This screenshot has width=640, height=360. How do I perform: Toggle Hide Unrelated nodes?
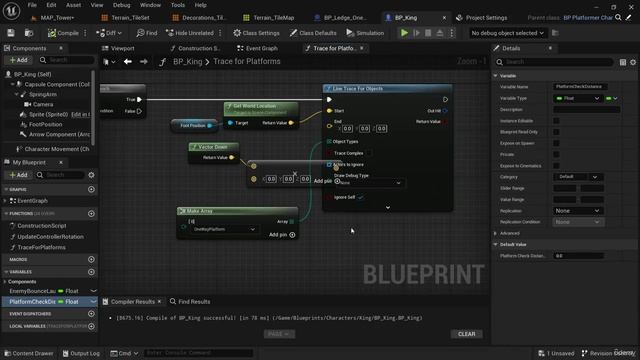pos(190,33)
